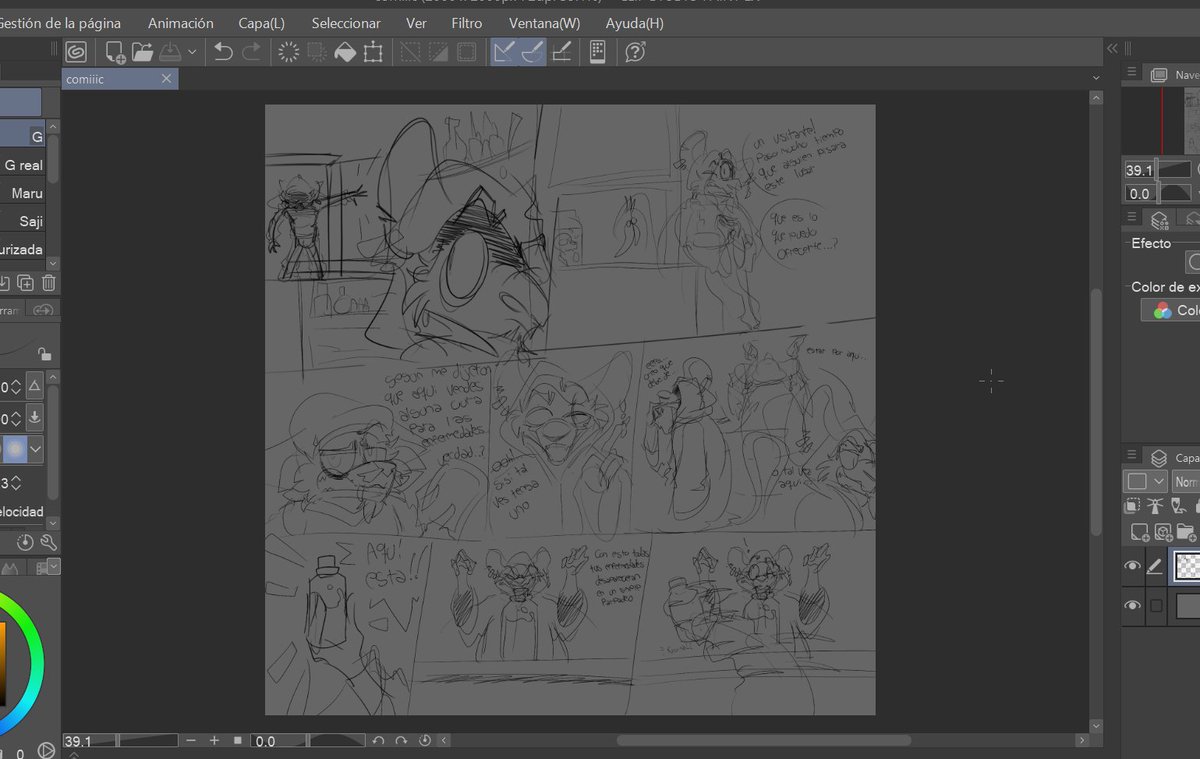Rotate canvas left icon in status bar

(378, 741)
